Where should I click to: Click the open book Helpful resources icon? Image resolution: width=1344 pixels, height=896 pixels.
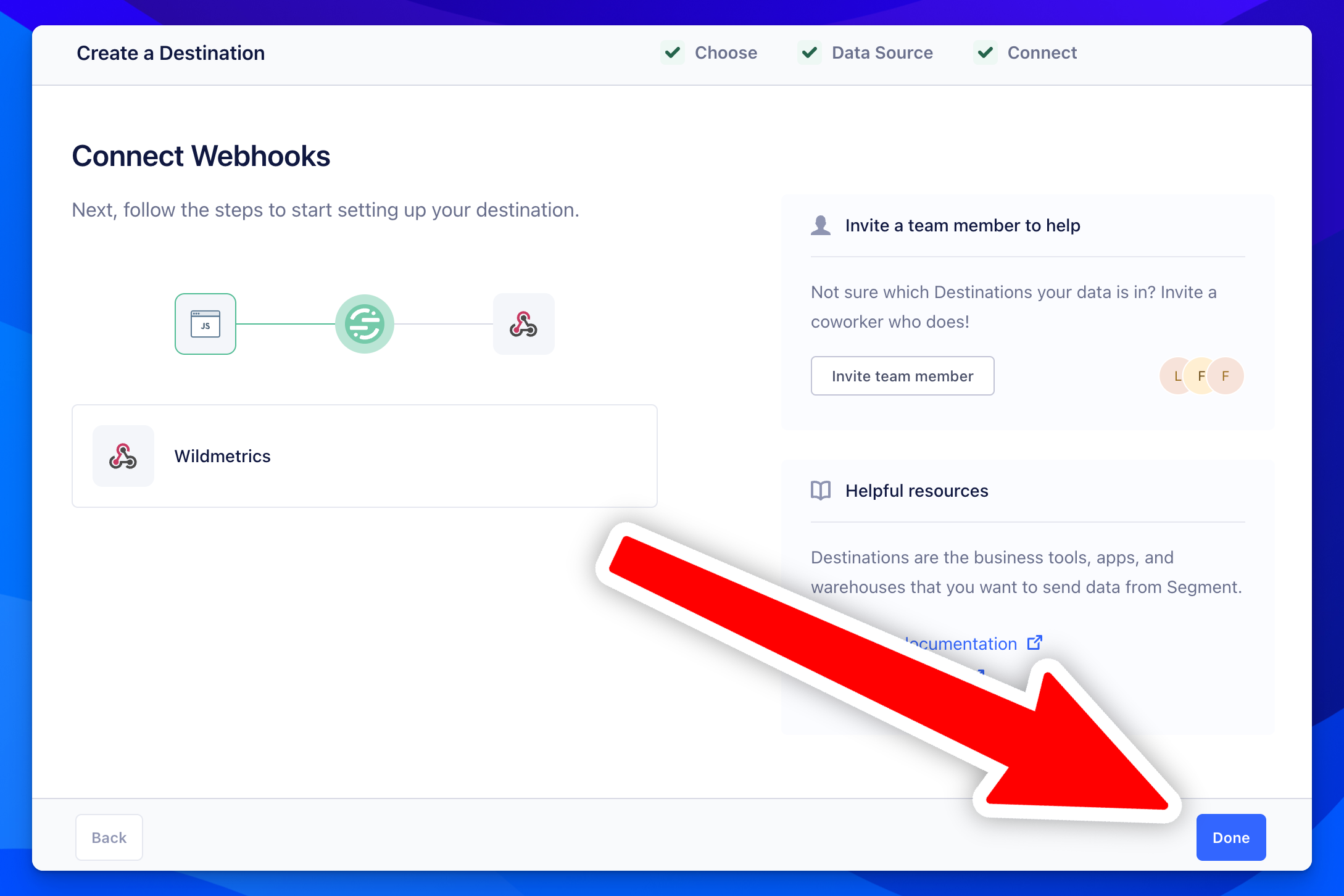pos(821,491)
